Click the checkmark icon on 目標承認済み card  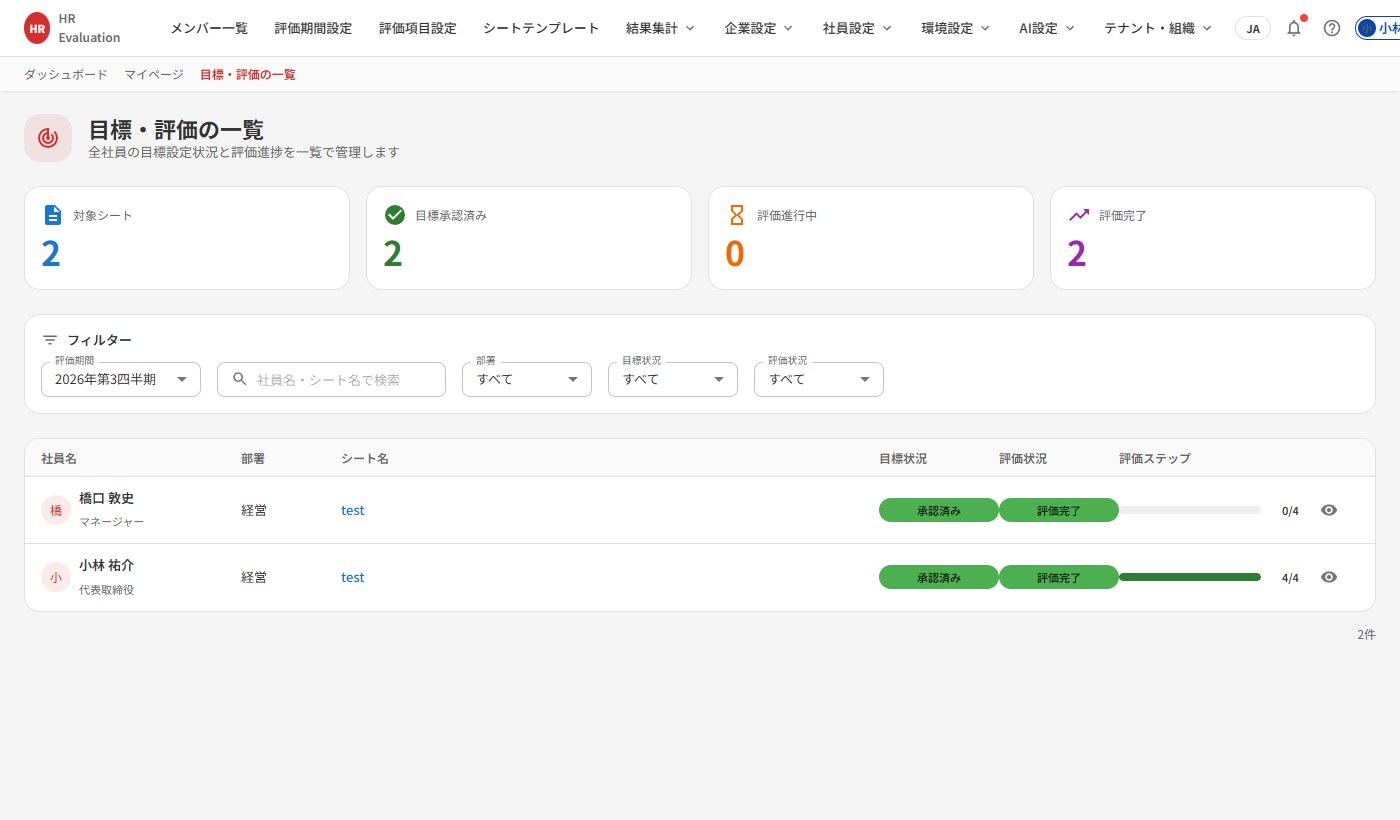(395, 215)
